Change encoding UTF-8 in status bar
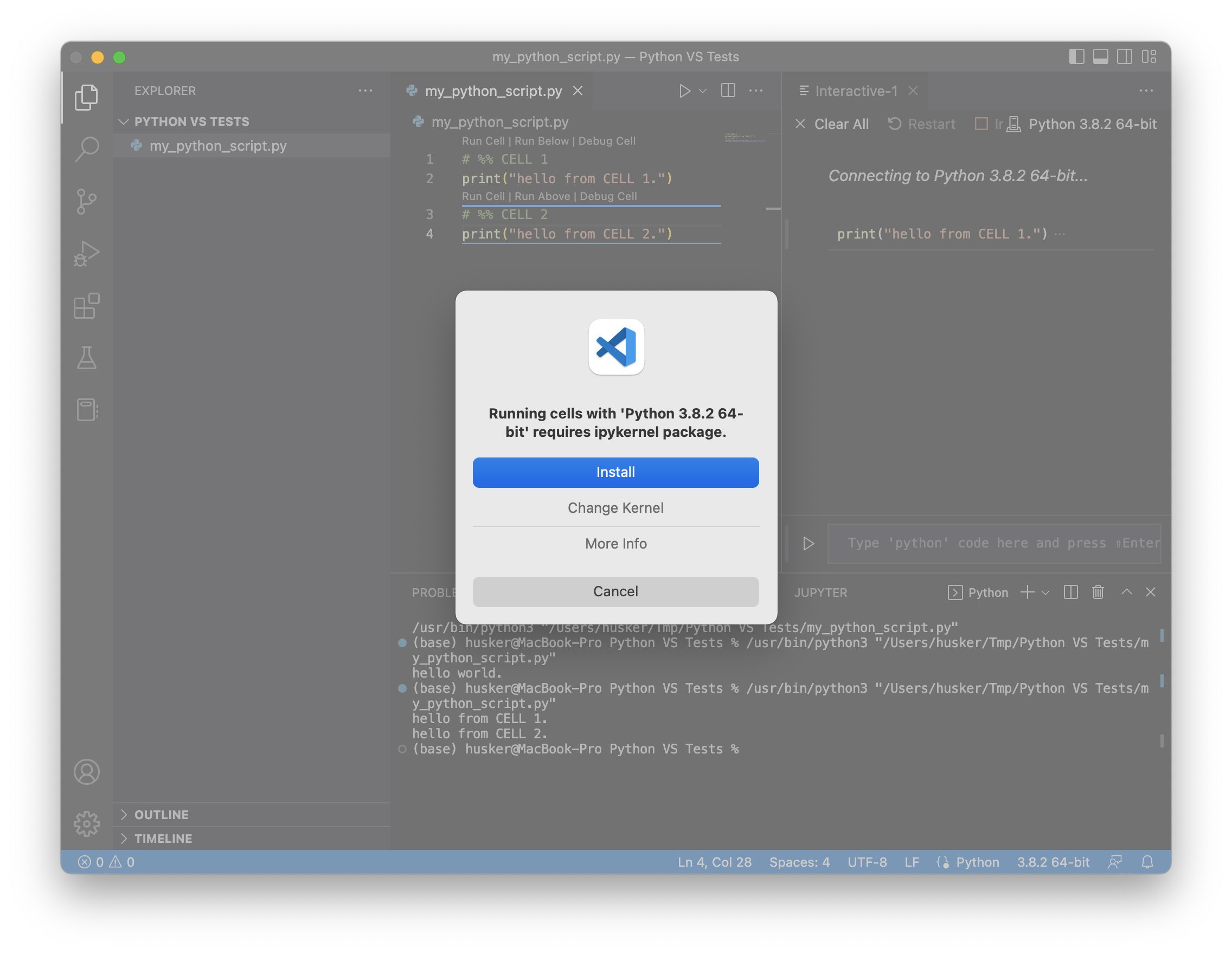The height and width of the screenshot is (954, 1232). pos(867,862)
